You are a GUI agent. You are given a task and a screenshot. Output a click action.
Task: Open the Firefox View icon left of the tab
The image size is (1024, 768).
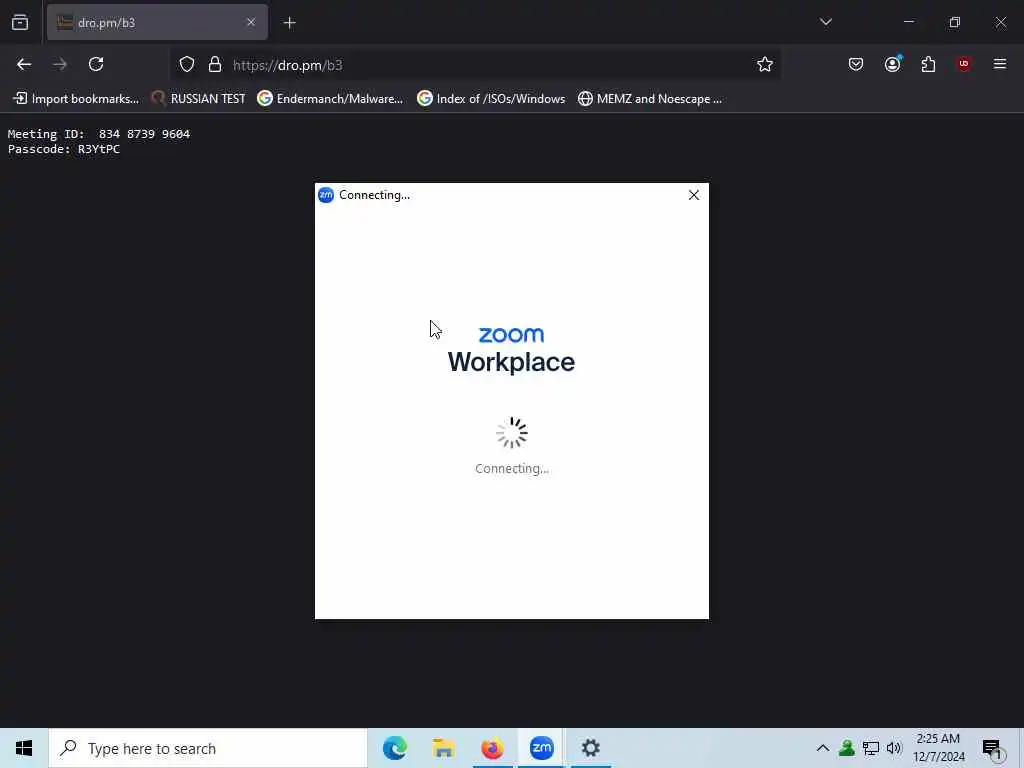[x=20, y=23]
